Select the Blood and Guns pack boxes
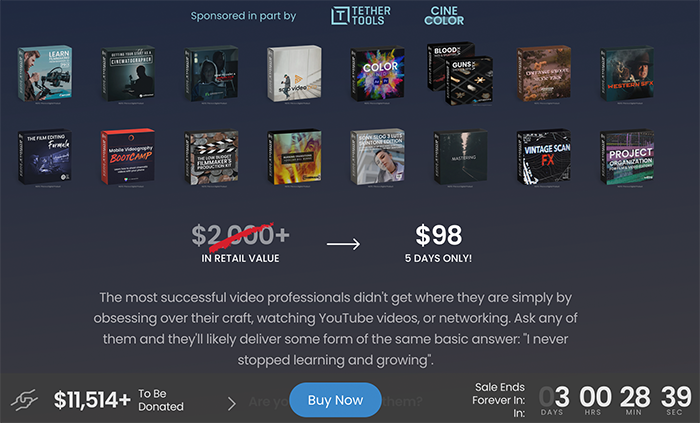 pos(460,73)
